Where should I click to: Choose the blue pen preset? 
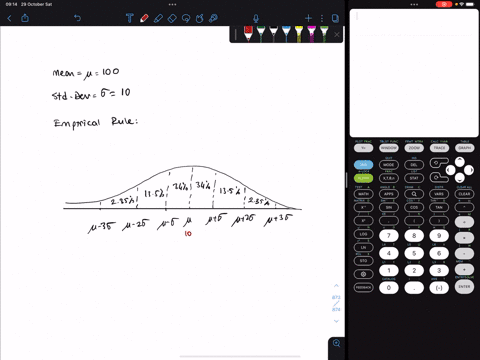point(286,34)
